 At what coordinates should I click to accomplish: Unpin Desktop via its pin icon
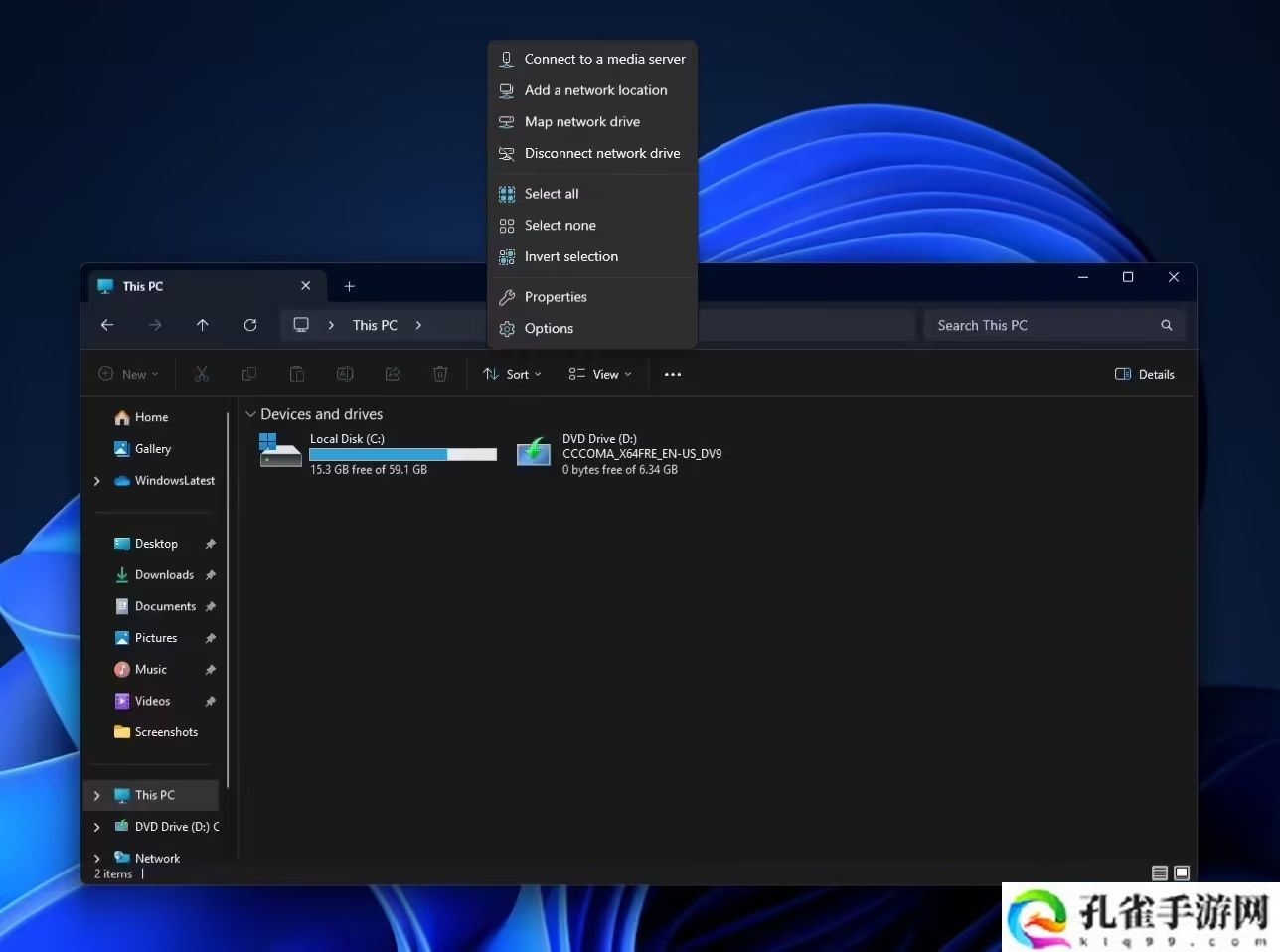tap(210, 544)
